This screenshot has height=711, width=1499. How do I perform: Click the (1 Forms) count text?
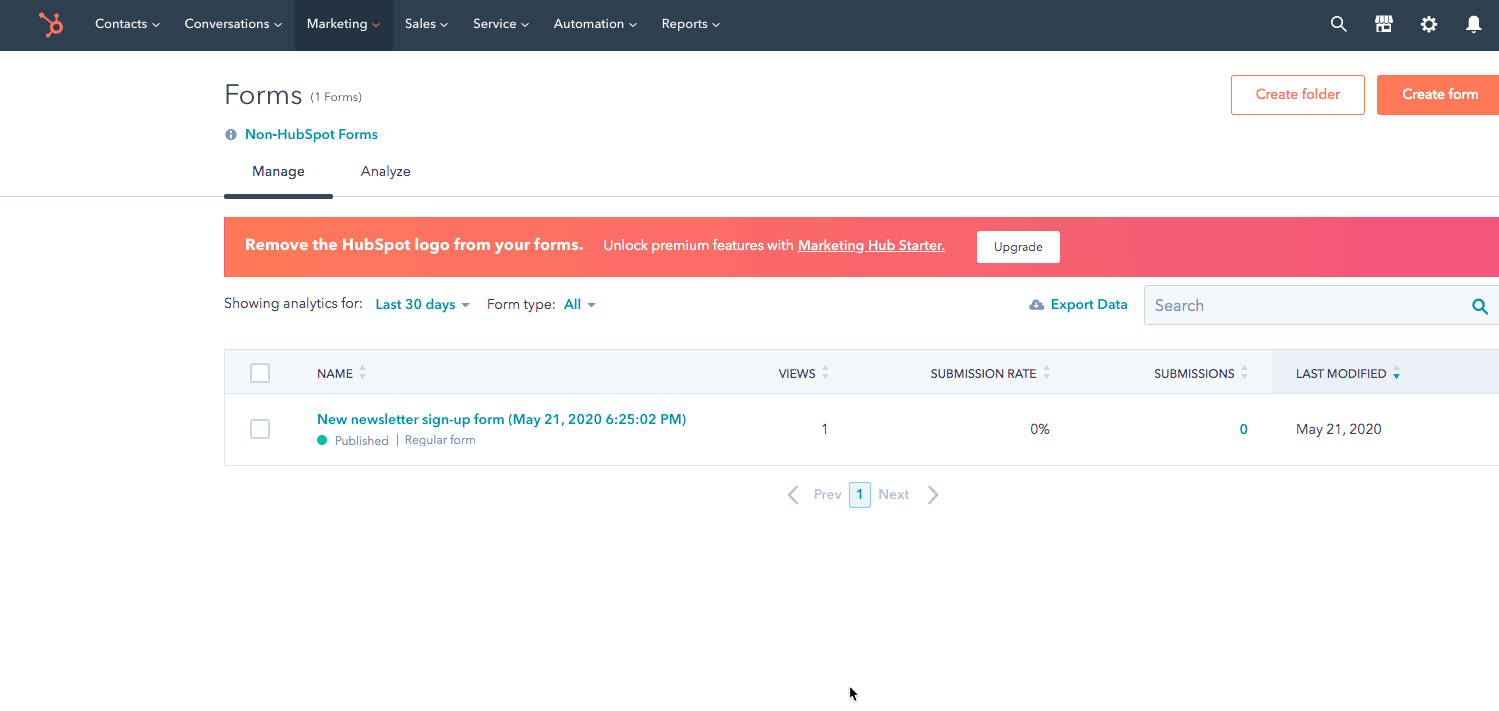tap(336, 98)
